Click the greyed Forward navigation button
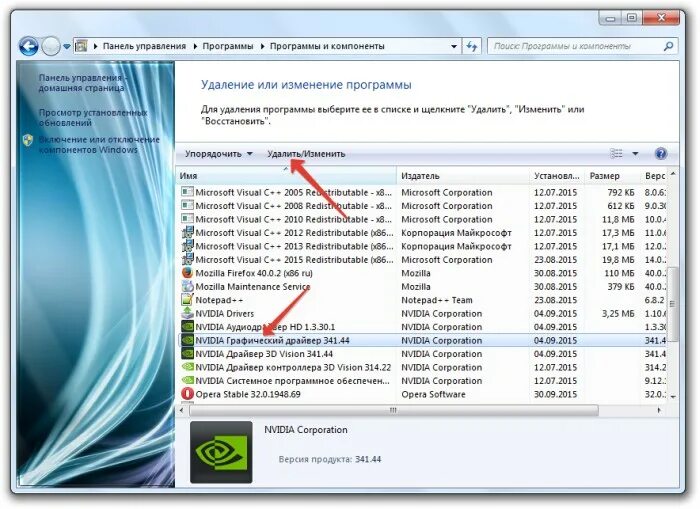700x509 pixels. pos(50,46)
